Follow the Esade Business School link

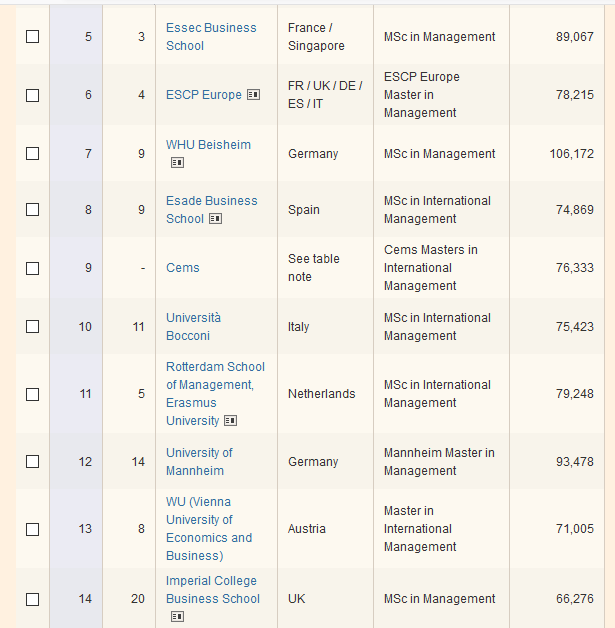[211, 209]
